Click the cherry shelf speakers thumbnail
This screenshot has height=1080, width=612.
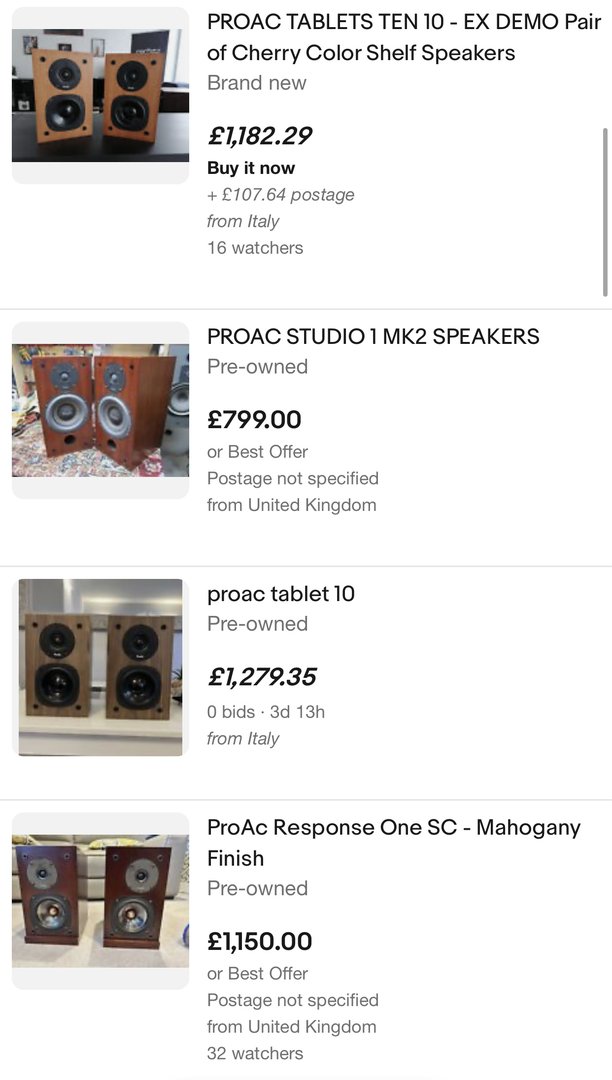point(100,95)
